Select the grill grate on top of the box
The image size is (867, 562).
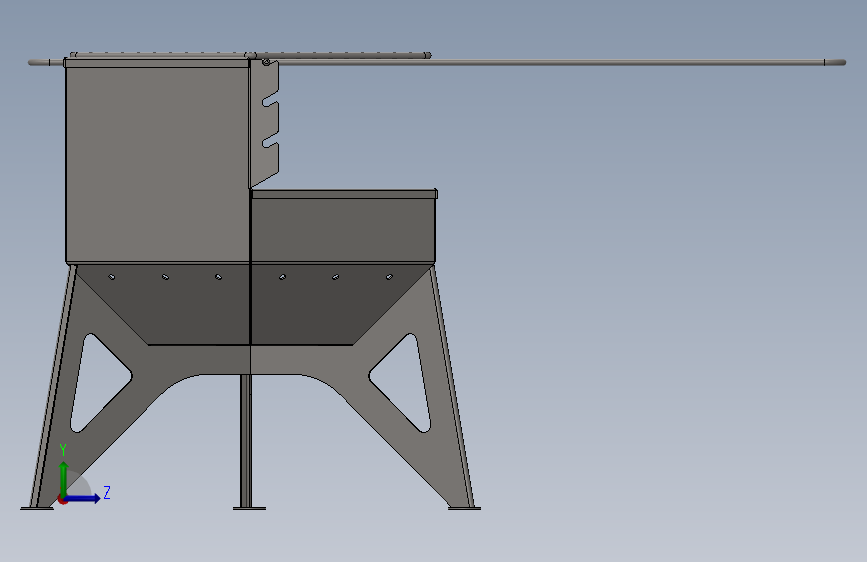tap(249, 55)
